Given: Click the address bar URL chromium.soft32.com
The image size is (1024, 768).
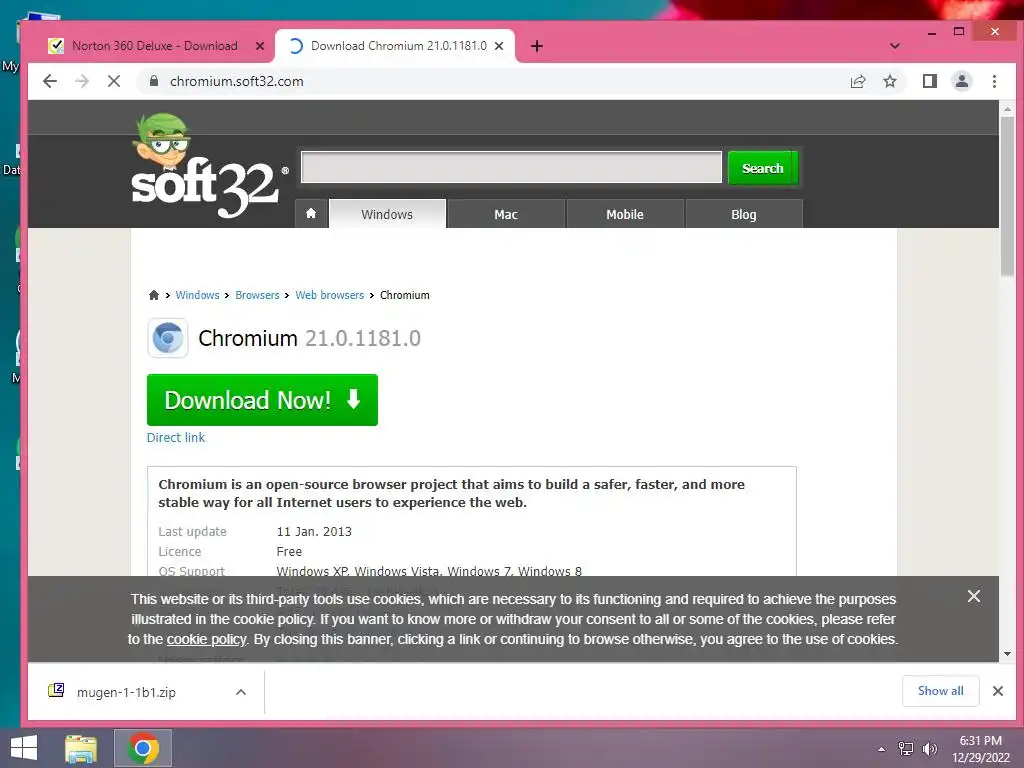Looking at the screenshot, I should click(236, 81).
